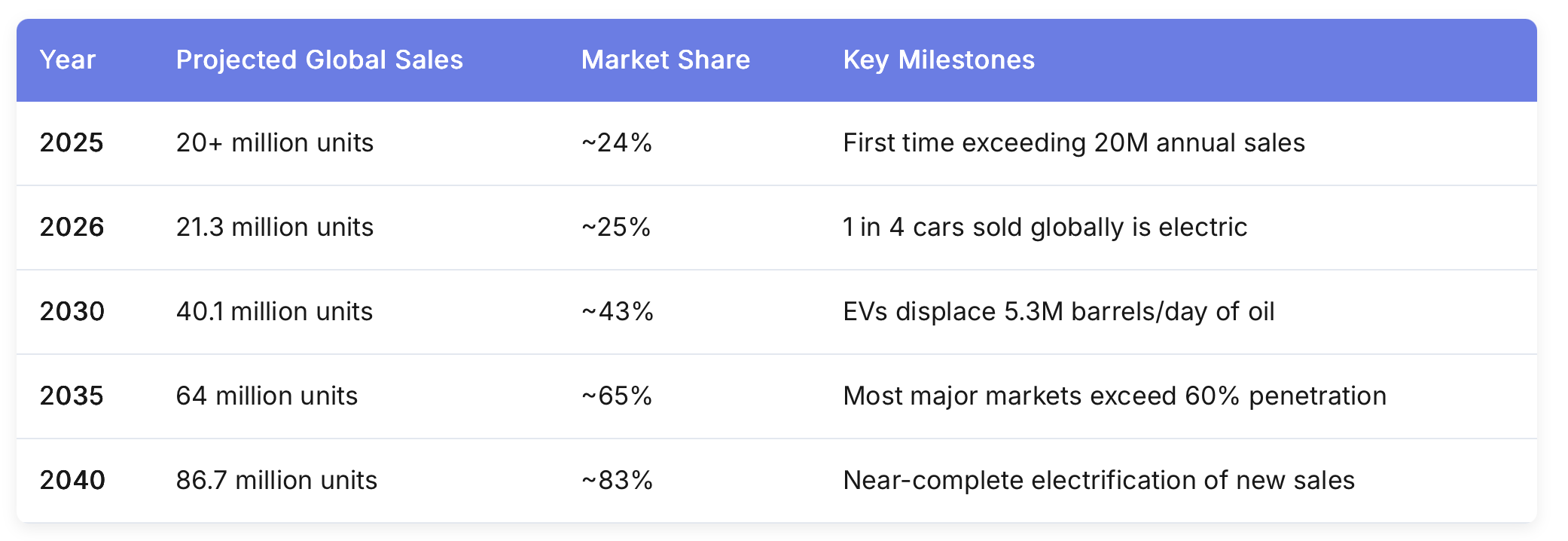Click the Key Milestones column header
Viewport: 1568px width, 541px height.
pyautogui.click(x=939, y=60)
